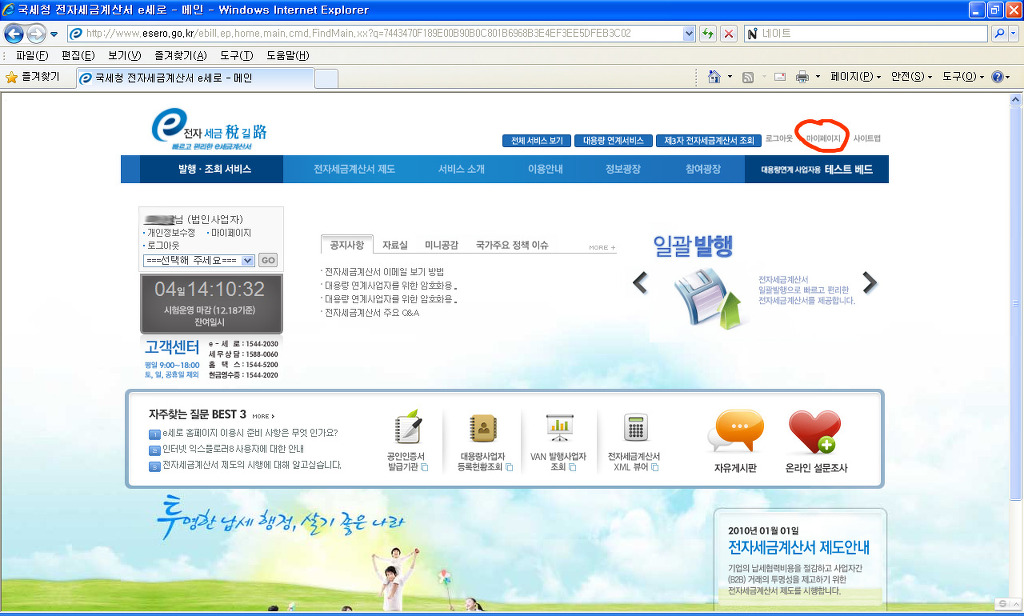Go back with the browser Back arrow

(14, 33)
